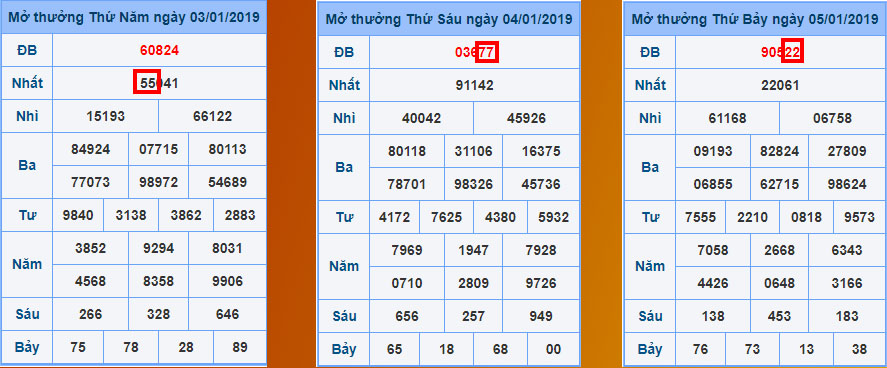Image resolution: width=887 pixels, height=368 pixels.
Task: Select fifth prize number 9906
Action: (227, 281)
